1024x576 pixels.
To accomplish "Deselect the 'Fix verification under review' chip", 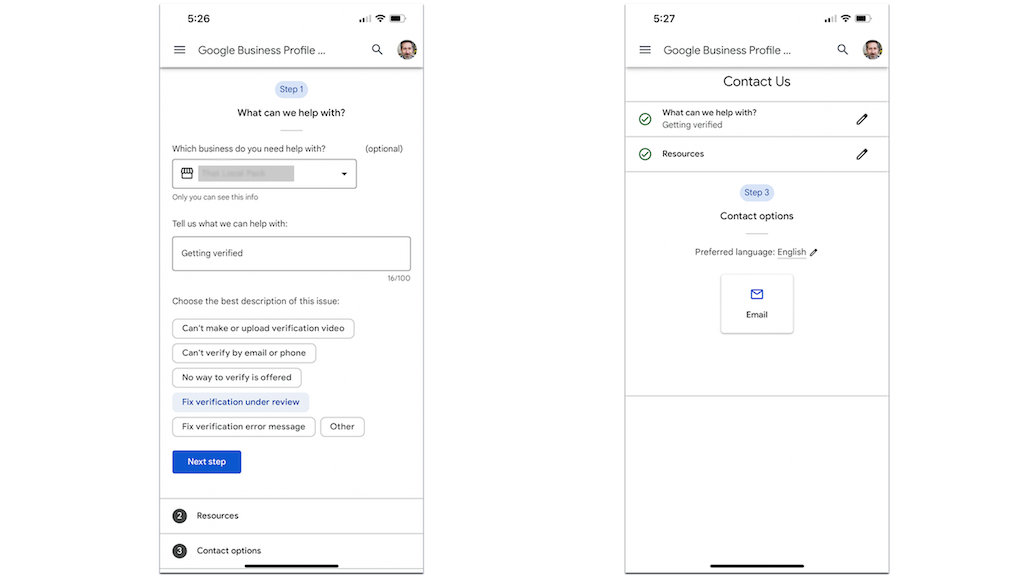I will 240,401.
